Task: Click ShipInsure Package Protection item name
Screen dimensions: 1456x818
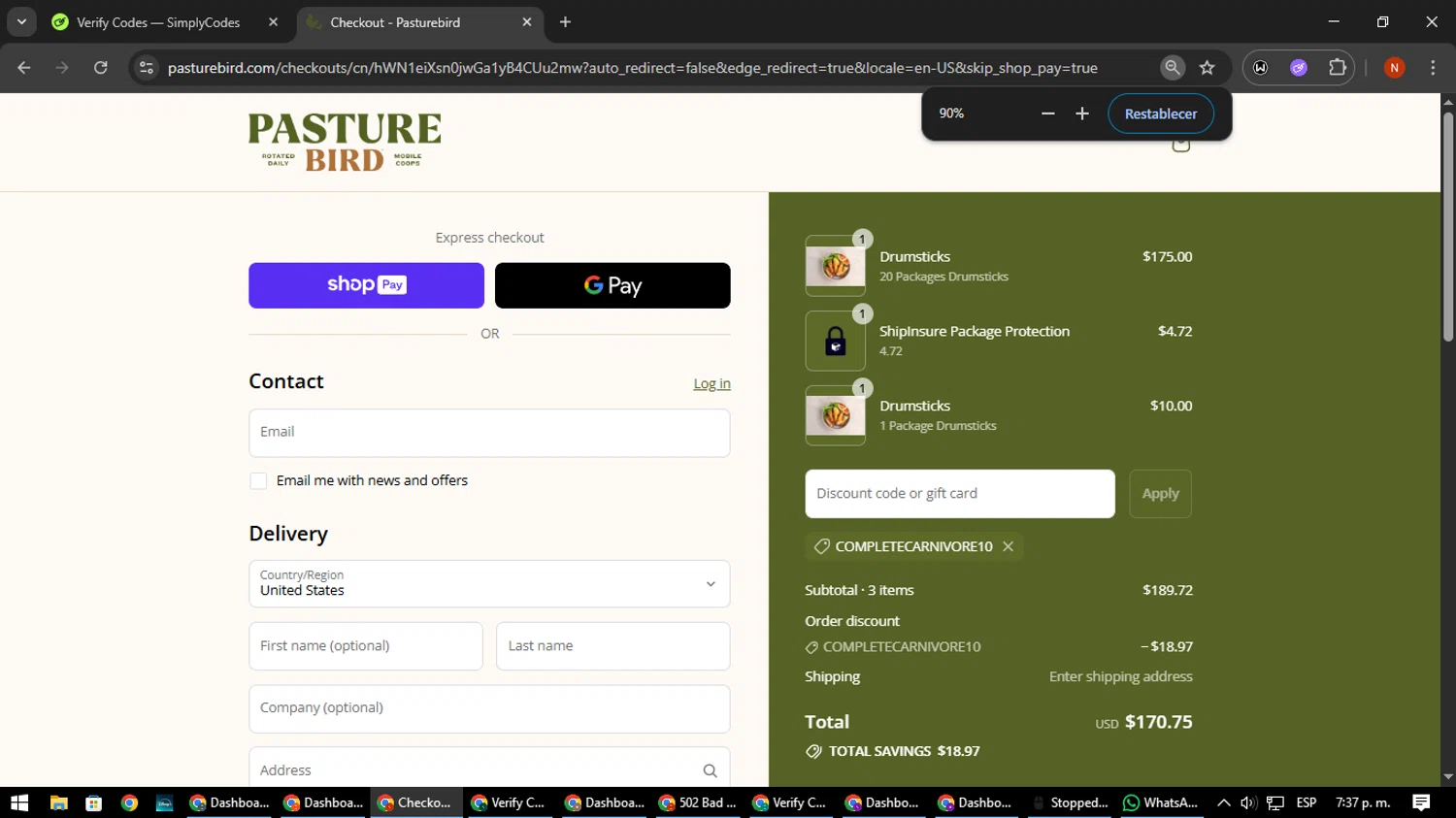Action: click(975, 332)
